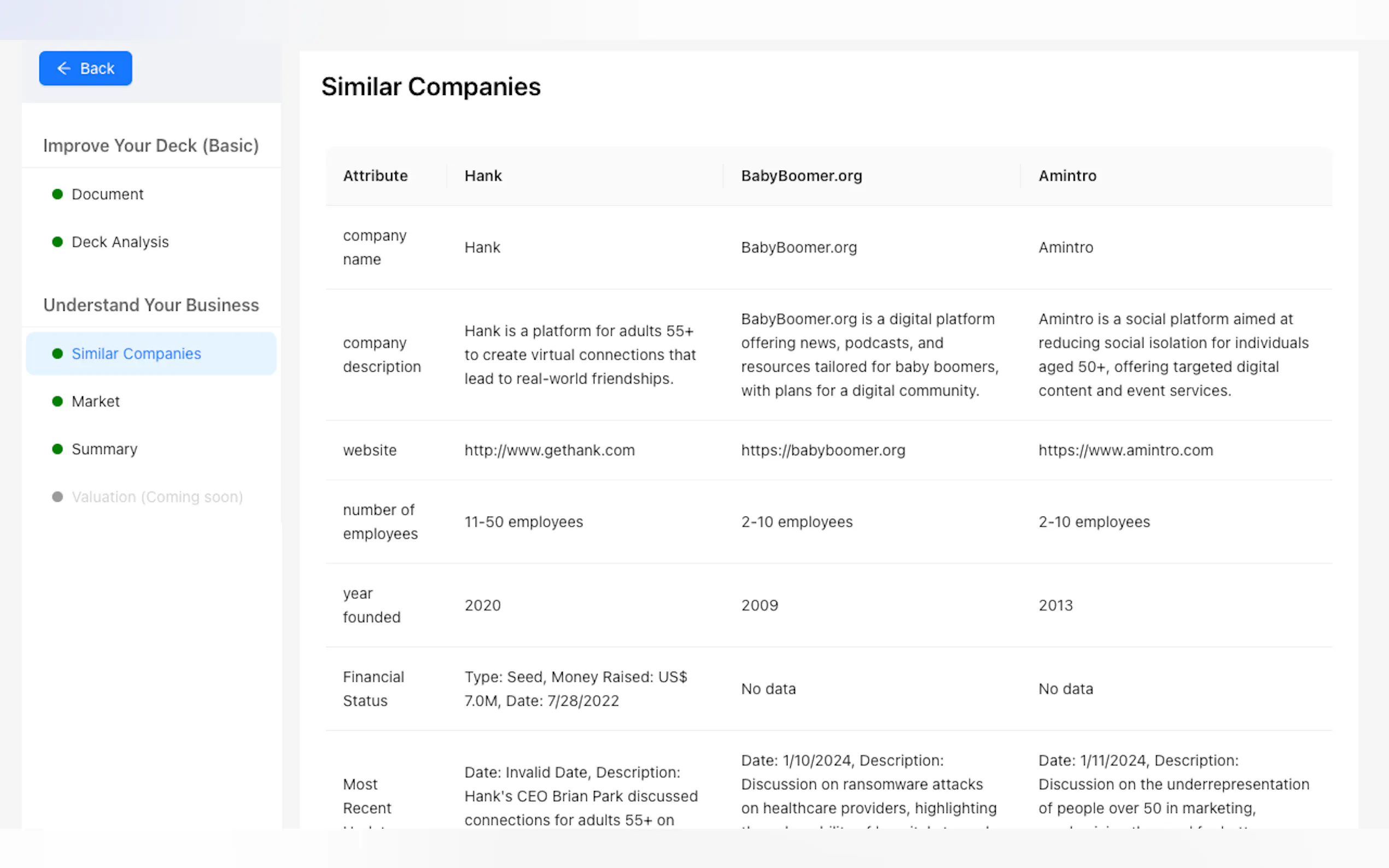This screenshot has height=868, width=1389.
Task: Open the Document section
Action: (x=107, y=194)
